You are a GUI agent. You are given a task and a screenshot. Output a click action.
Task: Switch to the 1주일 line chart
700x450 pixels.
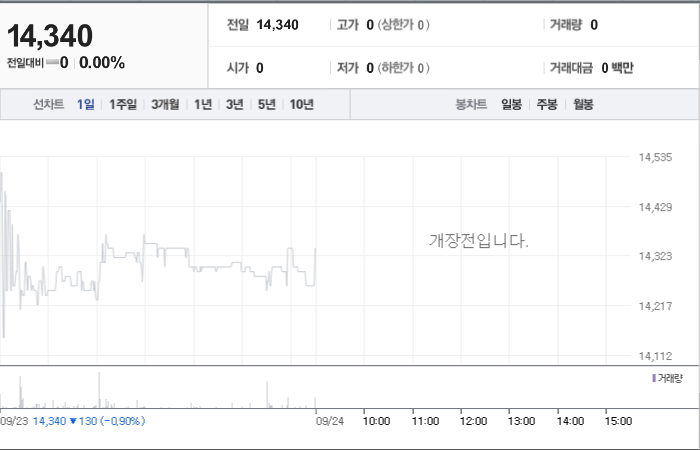[x=123, y=104]
